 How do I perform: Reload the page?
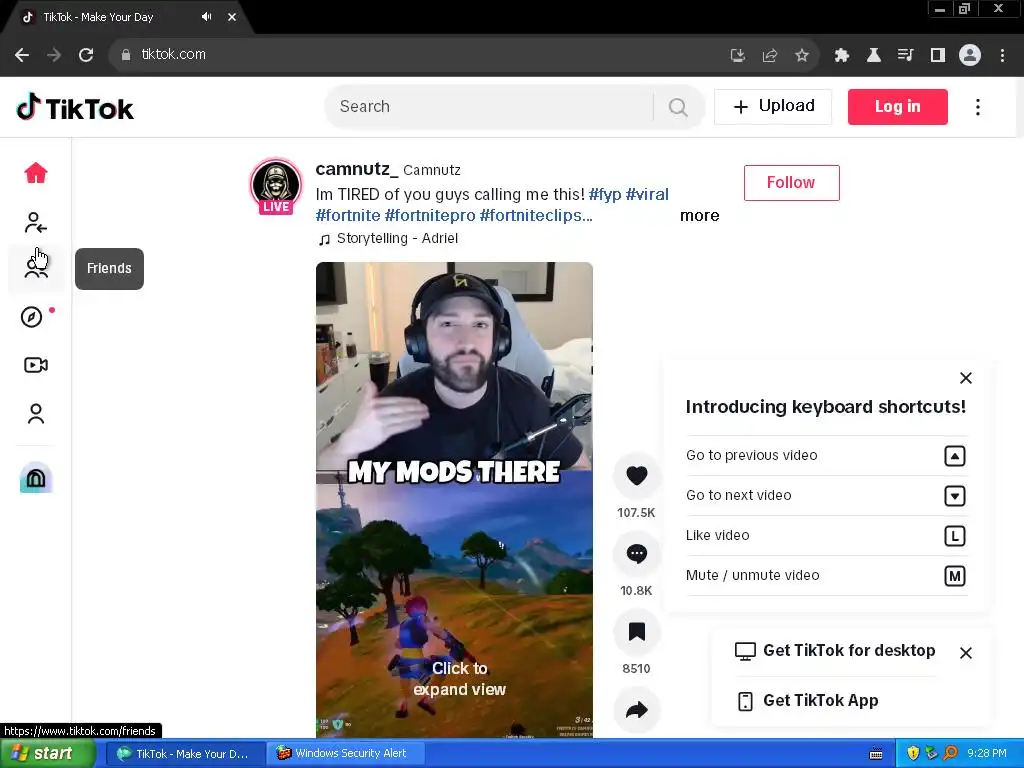[86, 55]
